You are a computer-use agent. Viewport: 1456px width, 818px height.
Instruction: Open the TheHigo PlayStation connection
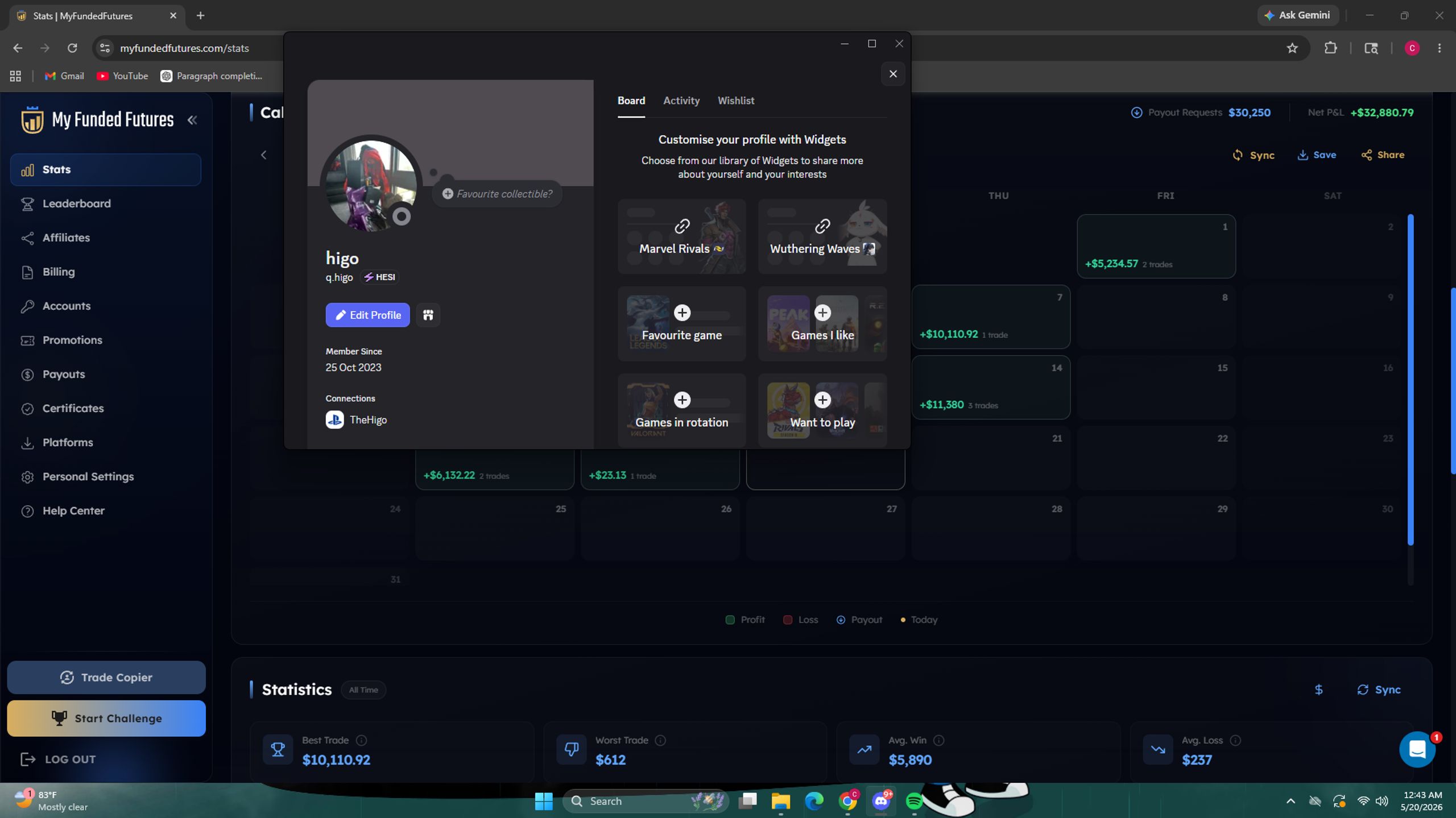(x=357, y=420)
